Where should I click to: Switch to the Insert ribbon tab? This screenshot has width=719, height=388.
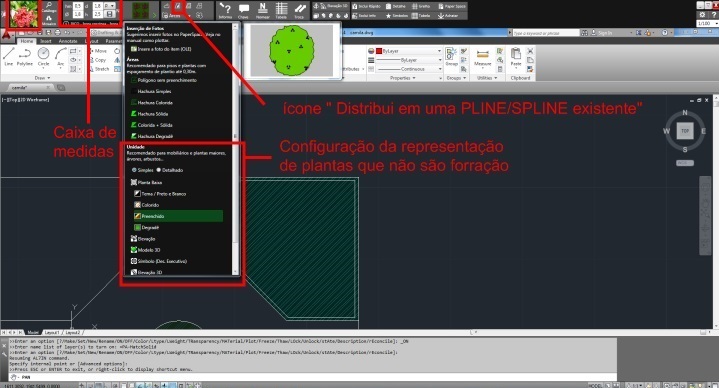[x=46, y=41]
